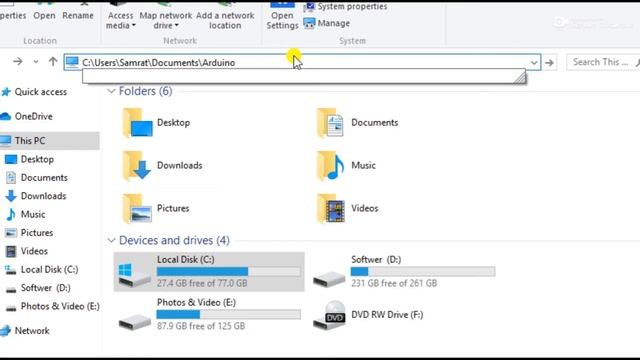Click System properties in the ribbon
The width and height of the screenshot is (640, 360).
(345, 7)
